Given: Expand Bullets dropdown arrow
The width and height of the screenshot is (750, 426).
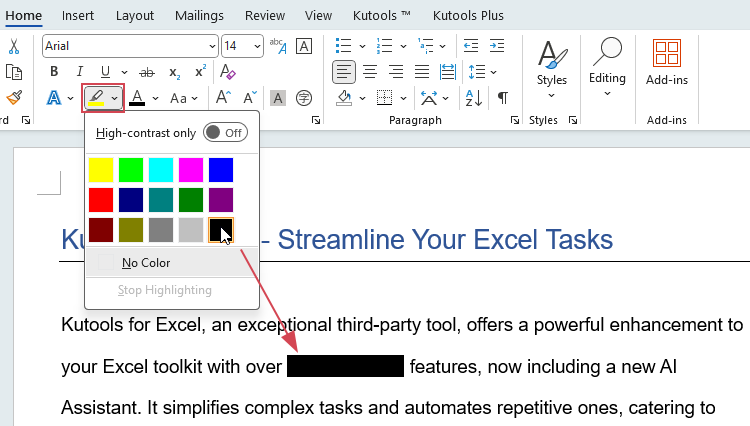Looking at the screenshot, I should tap(362, 46).
